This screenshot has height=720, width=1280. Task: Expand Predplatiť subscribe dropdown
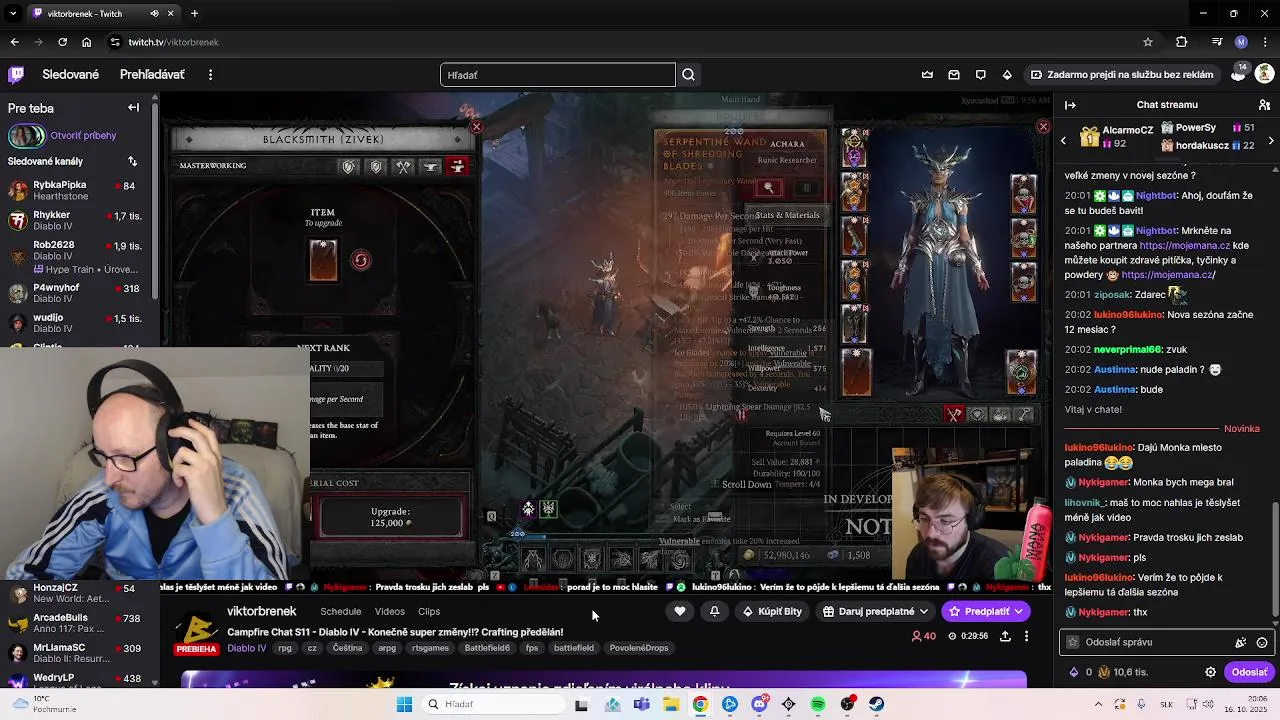point(986,611)
